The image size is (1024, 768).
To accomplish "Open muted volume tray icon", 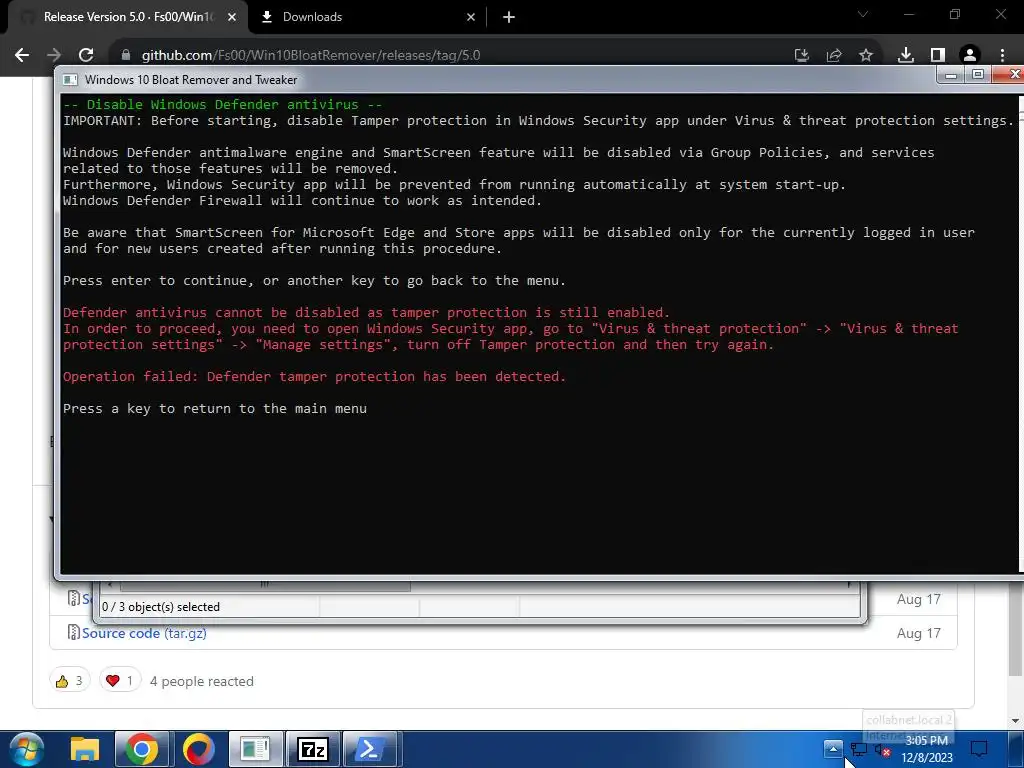I will 882,750.
